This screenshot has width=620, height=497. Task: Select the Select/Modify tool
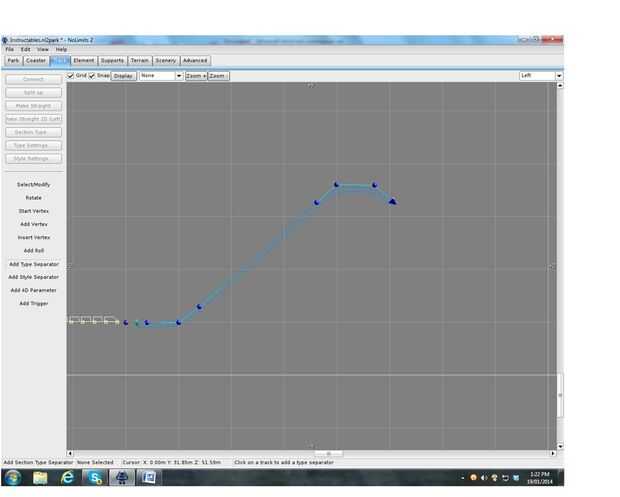[x=34, y=185]
